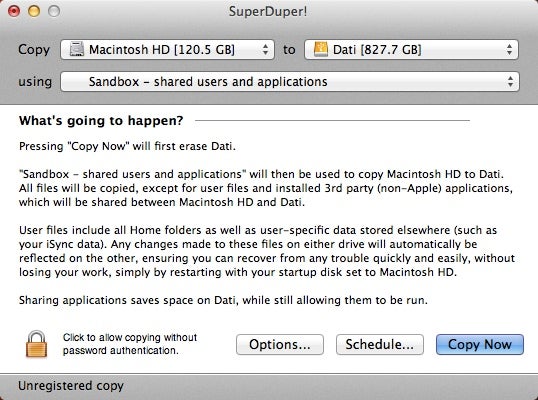Start backup with Copy Now
Viewport: 538px width, 400px height.
click(480, 344)
